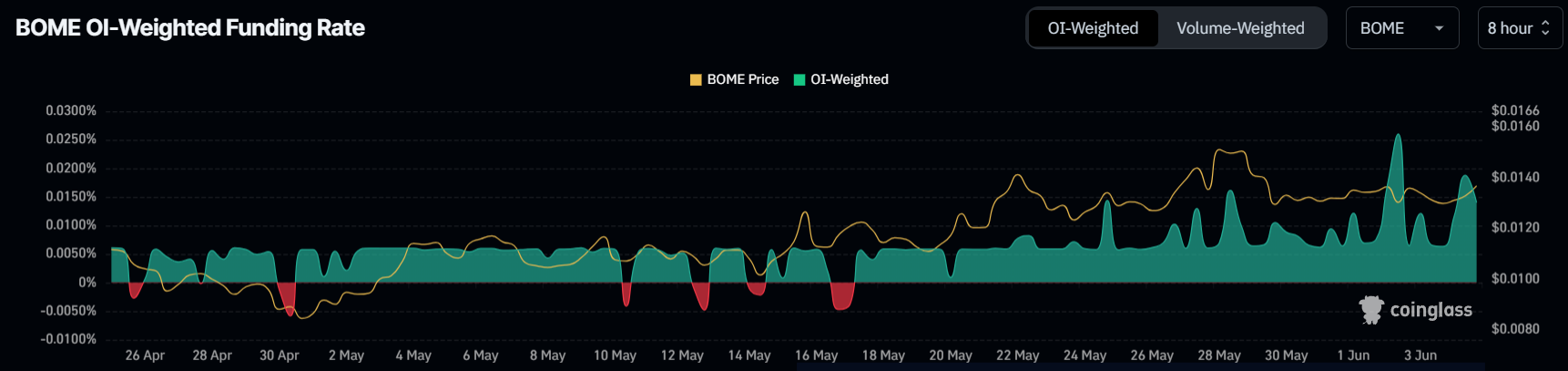This screenshot has height=371, width=1568.
Task: Click the red negative funding dip near 30 Apr
Action: tap(288, 297)
